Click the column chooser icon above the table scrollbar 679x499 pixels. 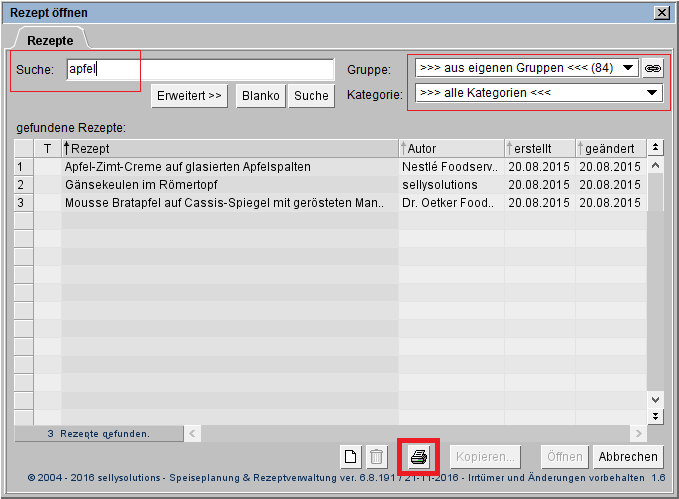coord(656,148)
